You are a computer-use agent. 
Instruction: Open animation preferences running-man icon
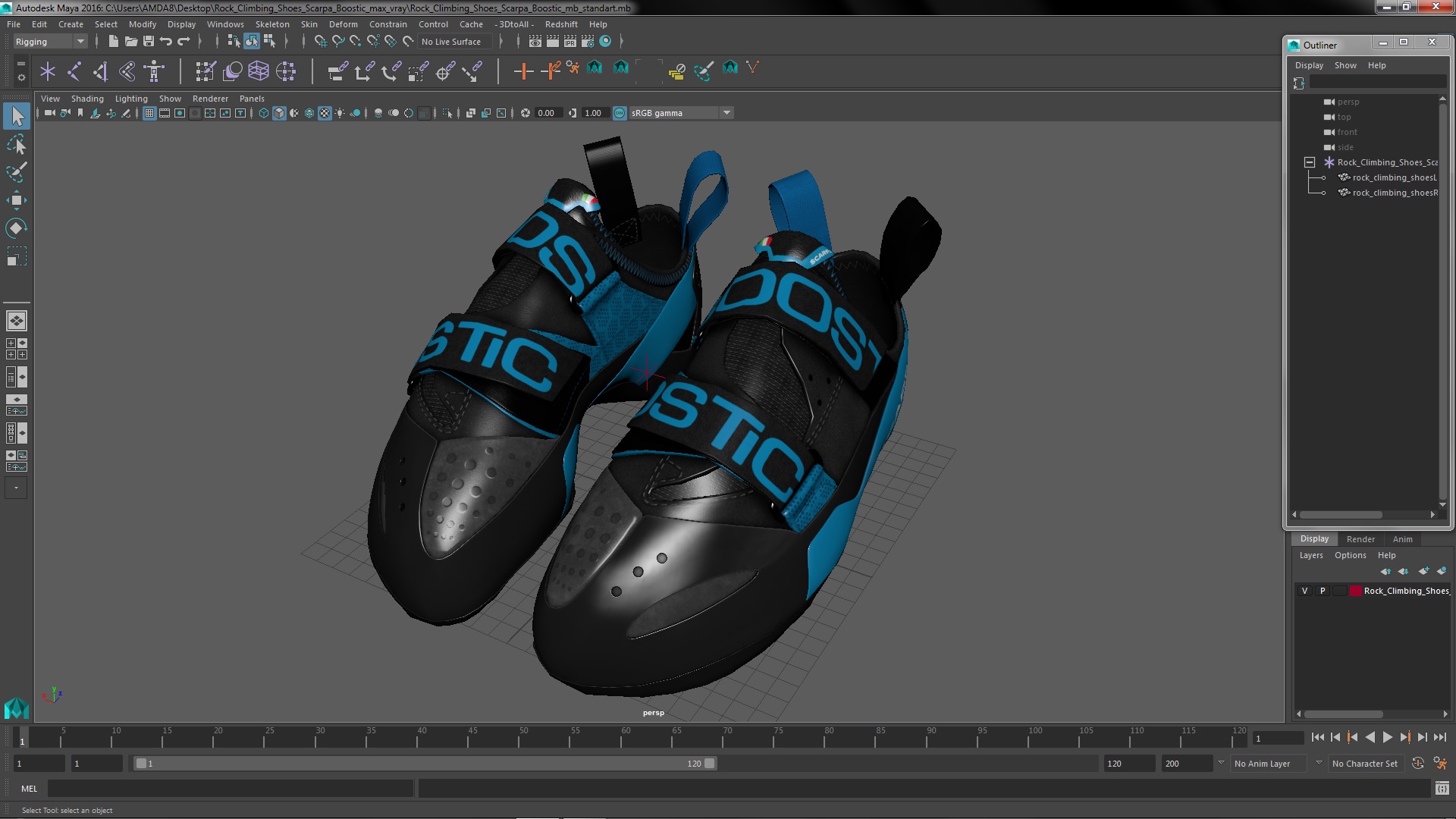click(x=1440, y=764)
